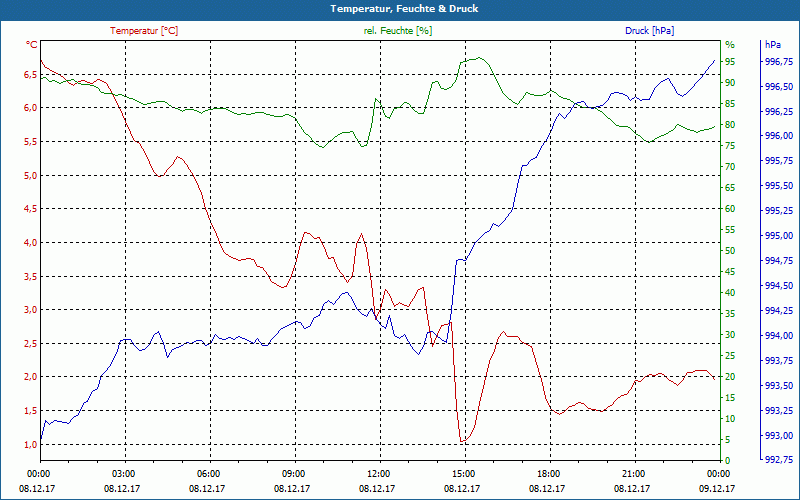The width and height of the screenshot is (800, 500).
Task: Select the red 'Temperatur [°C]' legend label
Action: point(144,31)
